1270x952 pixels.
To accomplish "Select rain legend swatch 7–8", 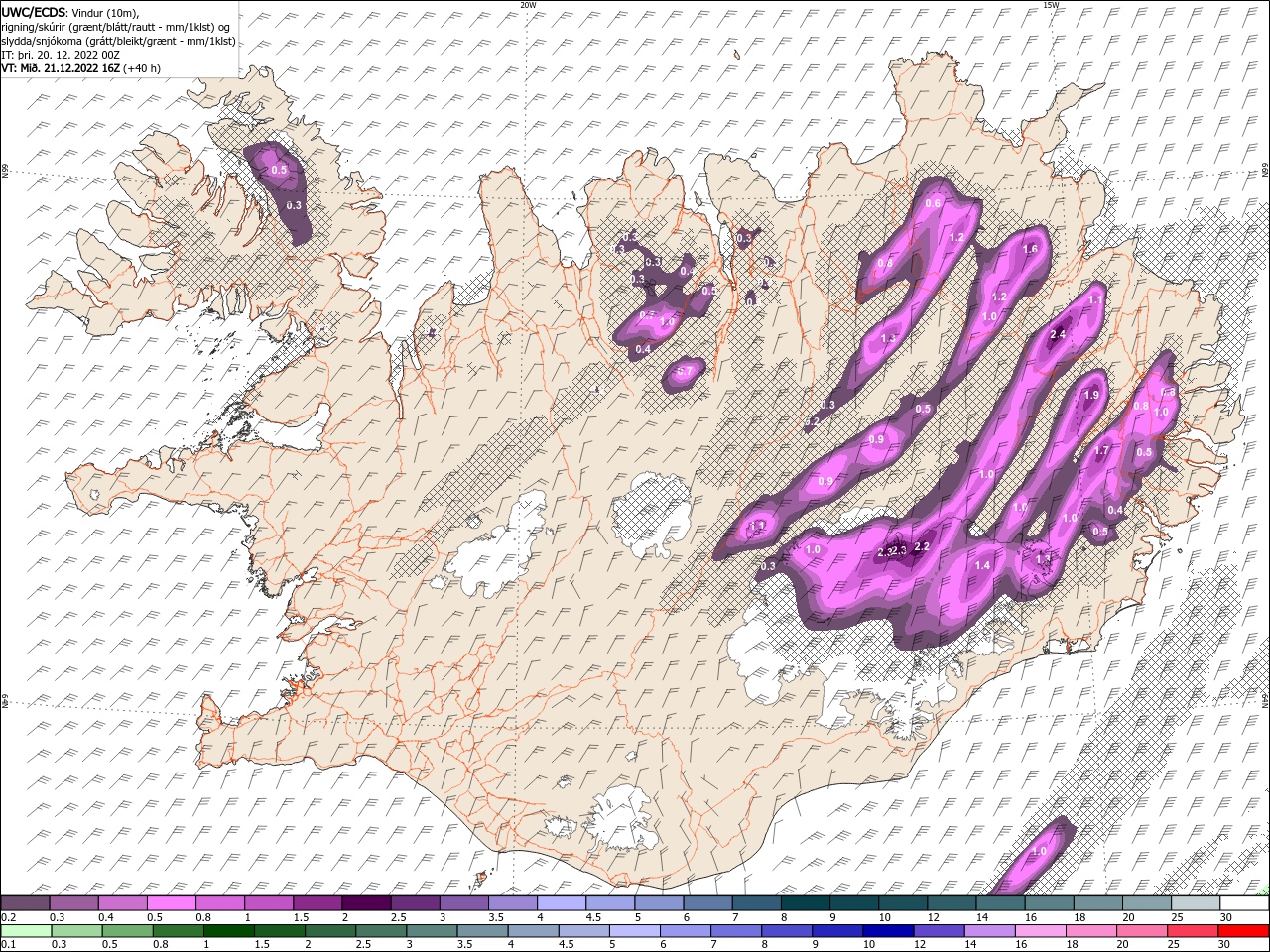I will 735,931.
